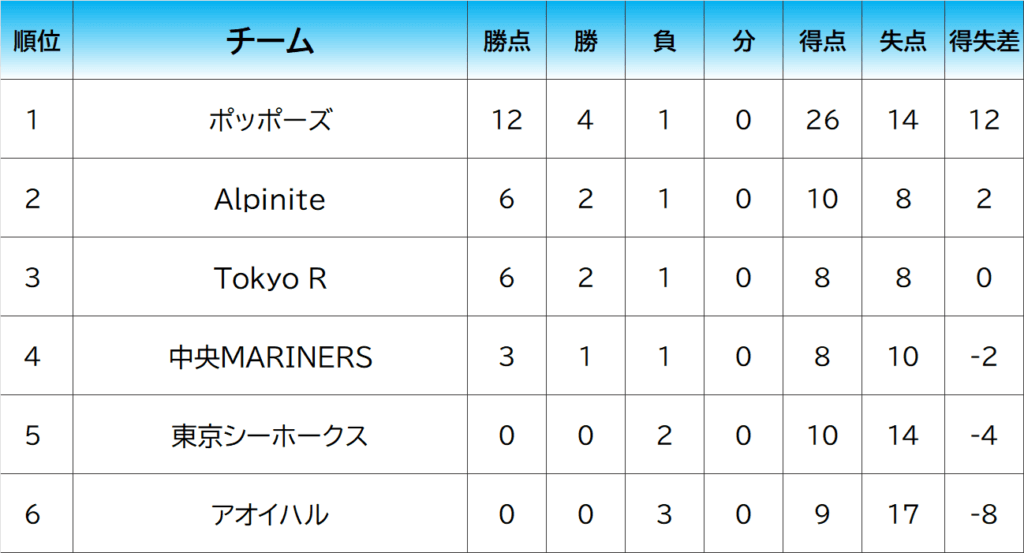
Task: Click the 中央MARINERS team cell
Action: click(270, 357)
